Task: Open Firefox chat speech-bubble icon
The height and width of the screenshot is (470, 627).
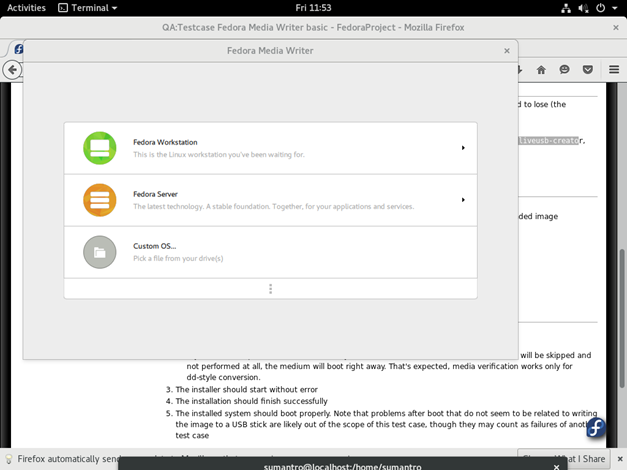Action: pyautogui.click(x=564, y=70)
